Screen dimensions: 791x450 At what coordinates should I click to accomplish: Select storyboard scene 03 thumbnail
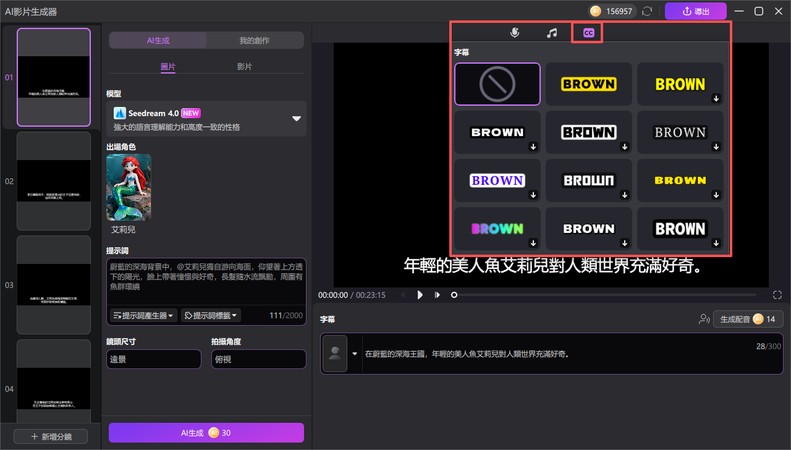tap(53, 285)
